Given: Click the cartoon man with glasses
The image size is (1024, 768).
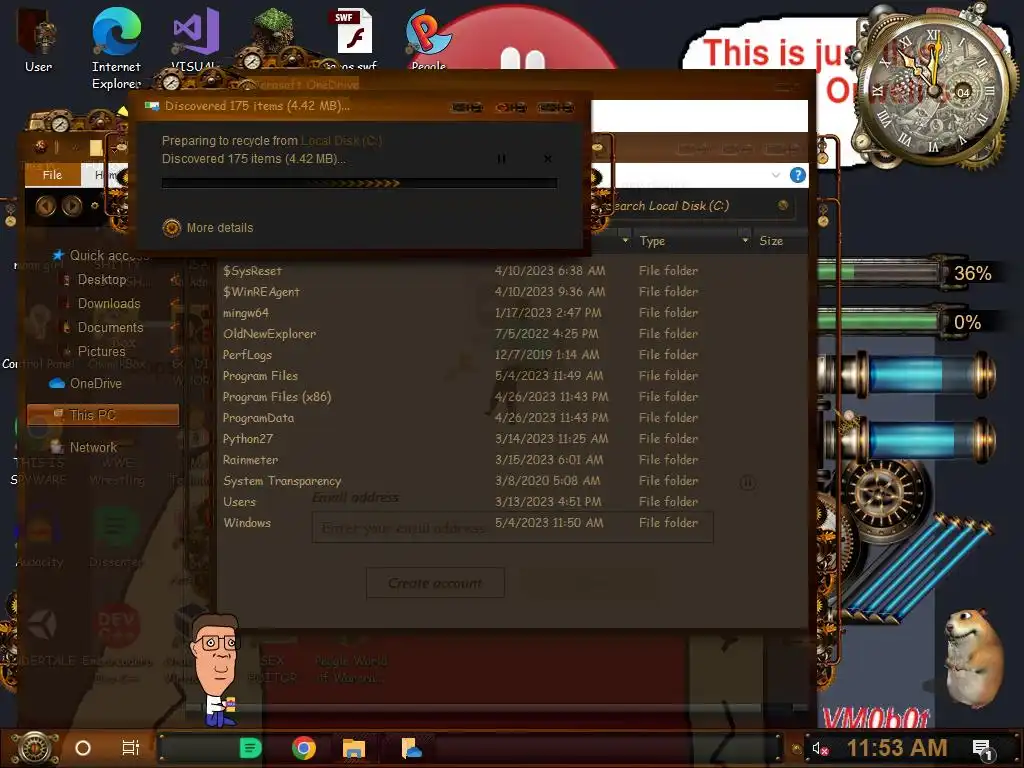Looking at the screenshot, I should (x=217, y=669).
